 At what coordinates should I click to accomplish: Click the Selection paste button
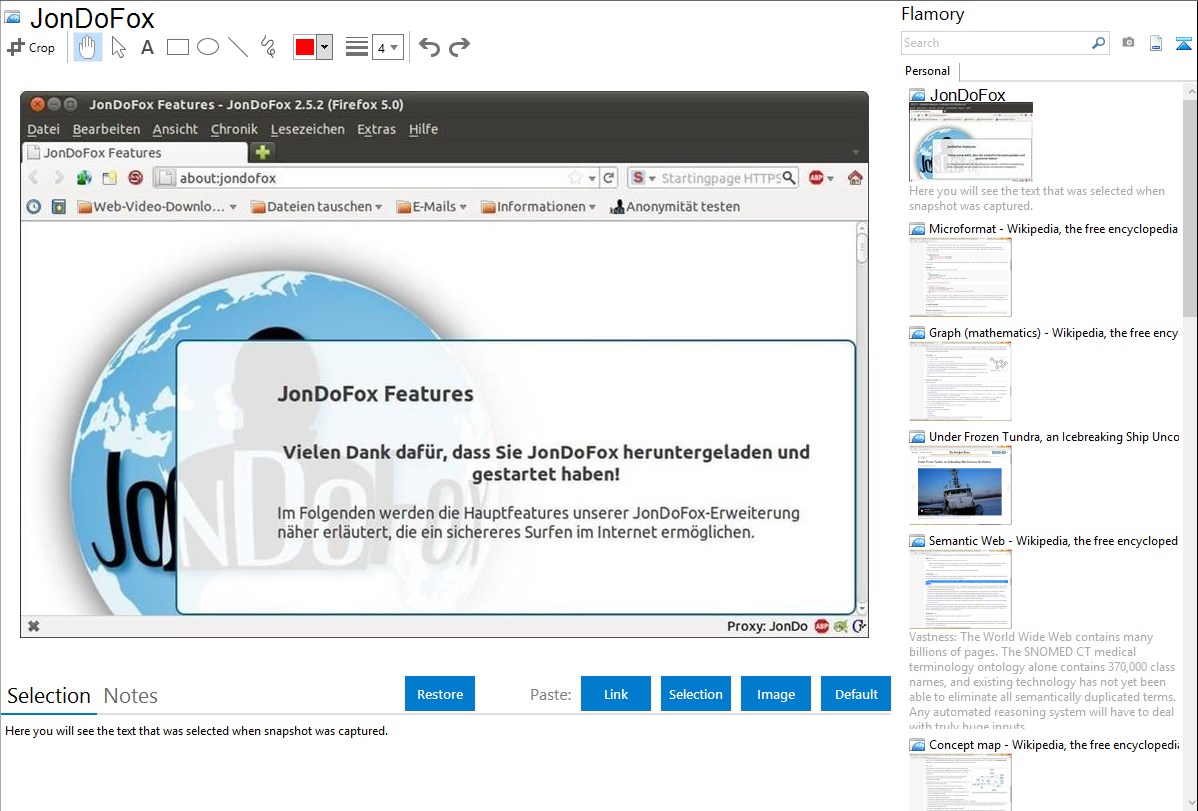click(696, 694)
